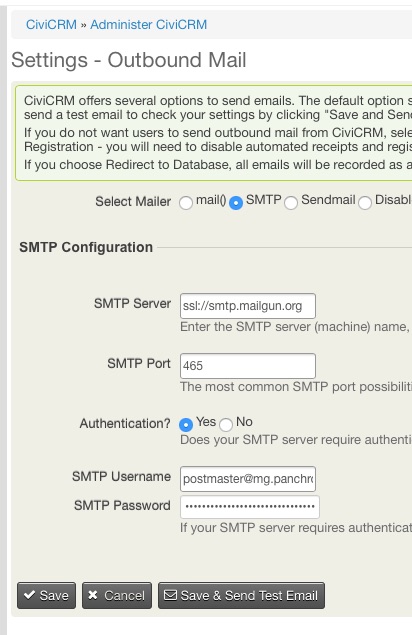
Task: Set Authentication to Yes
Action: pyautogui.click(x=186, y=424)
